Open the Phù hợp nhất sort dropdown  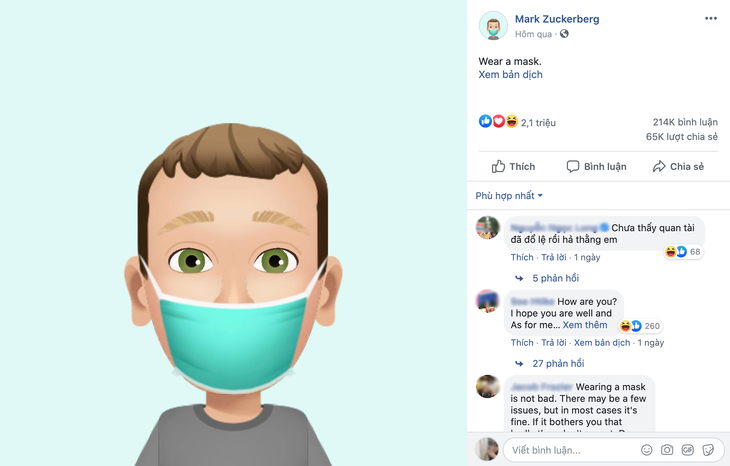coord(509,196)
